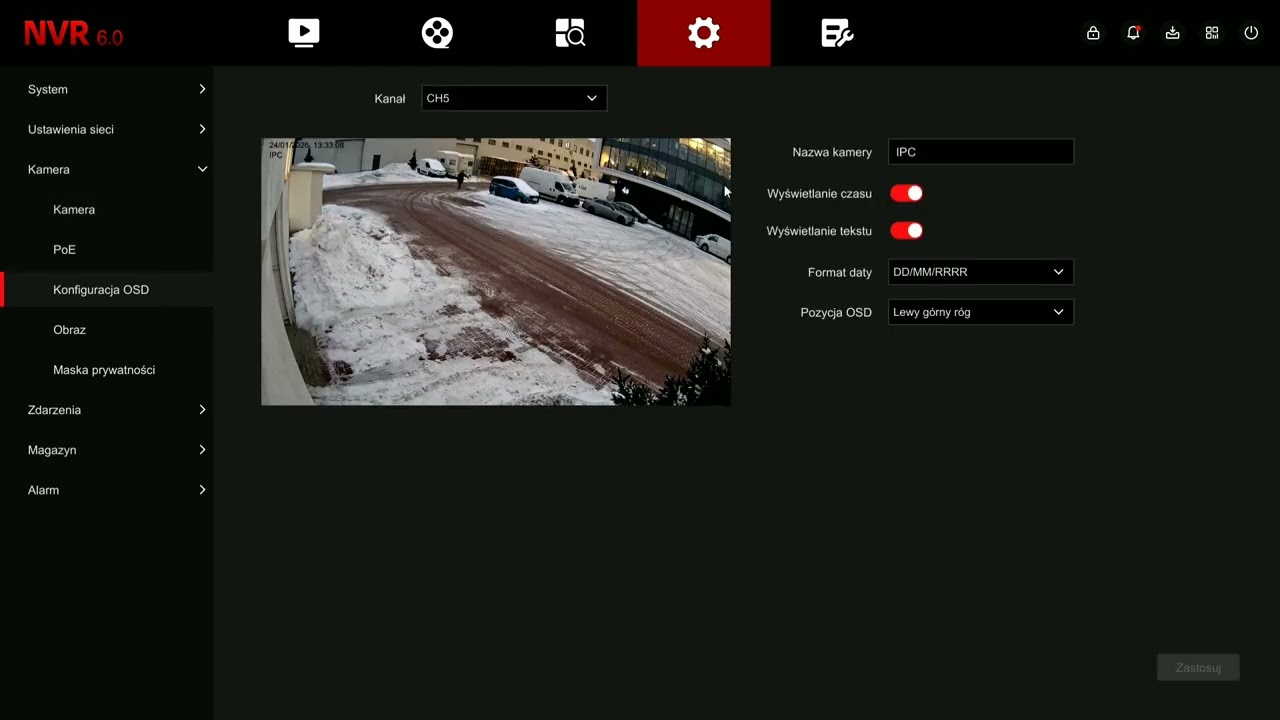The height and width of the screenshot is (720, 1280).
Task: Open the Format daty dropdown
Action: 981,272
